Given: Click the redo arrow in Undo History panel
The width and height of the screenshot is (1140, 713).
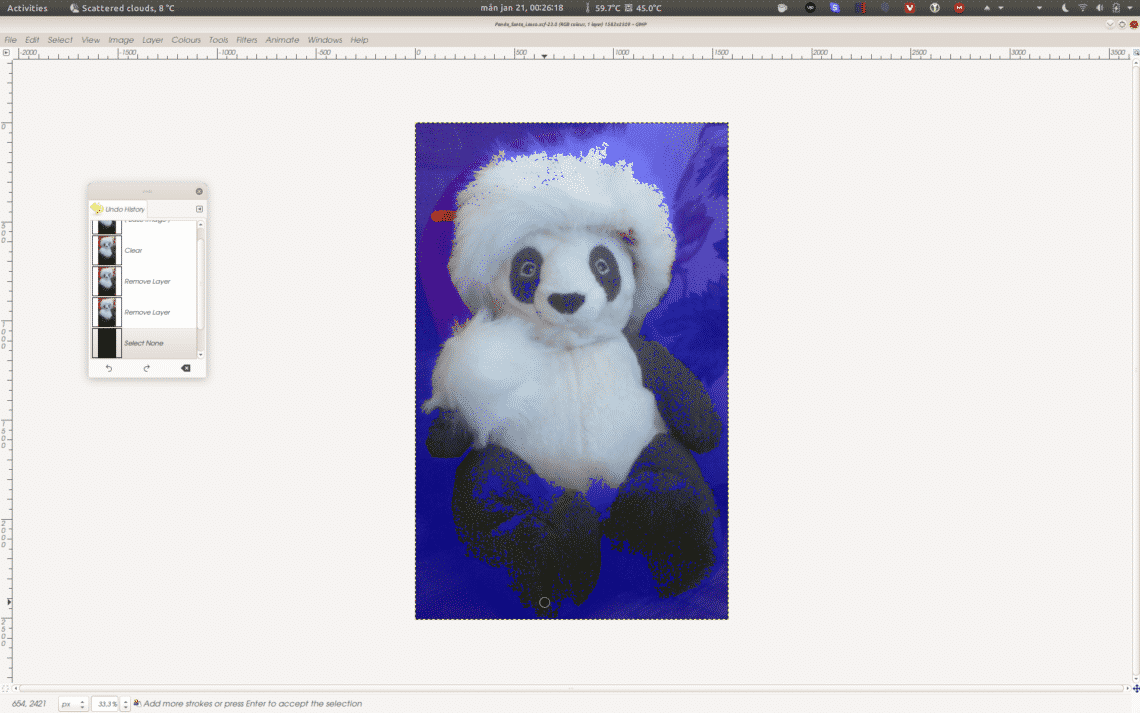Looking at the screenshot, I should coord(147,368).
